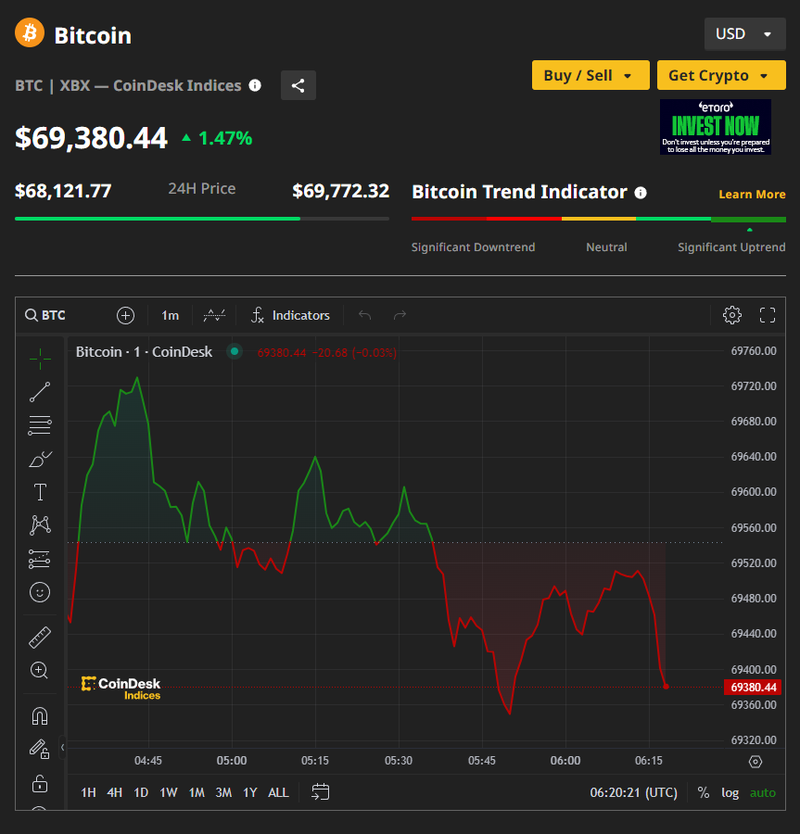Select the trend line drawing tool
Screen dimensions: 800x834
click(x=40, y=392)
